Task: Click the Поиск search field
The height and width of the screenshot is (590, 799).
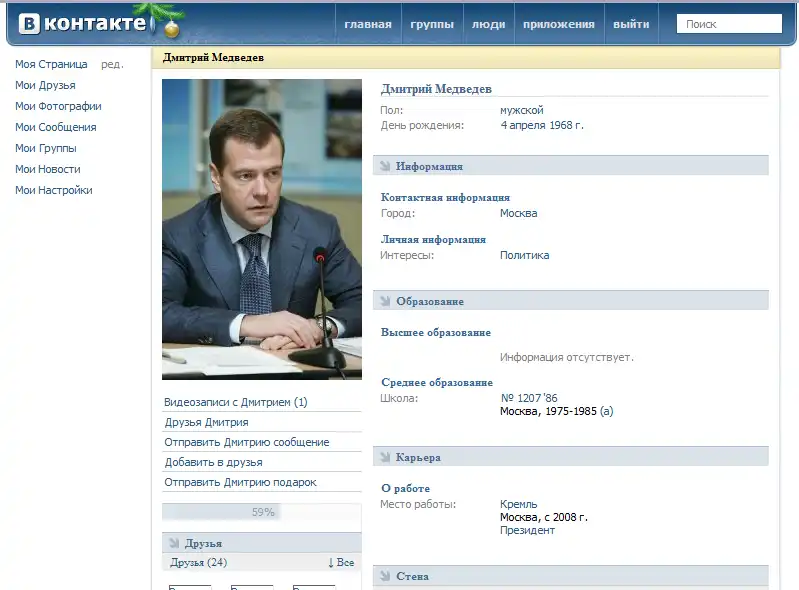Action: point(729,24)
